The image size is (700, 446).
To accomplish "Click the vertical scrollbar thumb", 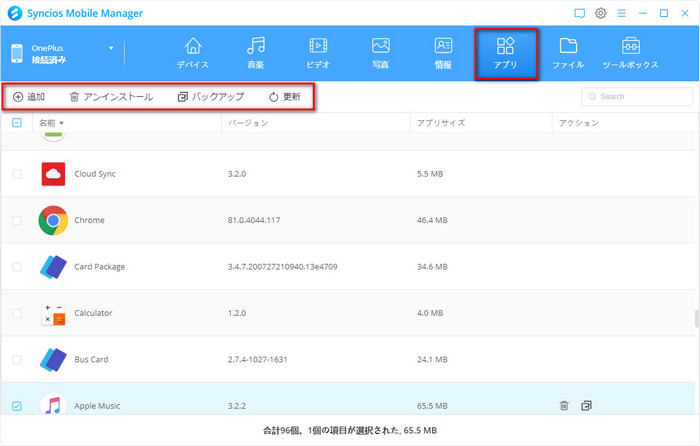I will coord(696,318).
